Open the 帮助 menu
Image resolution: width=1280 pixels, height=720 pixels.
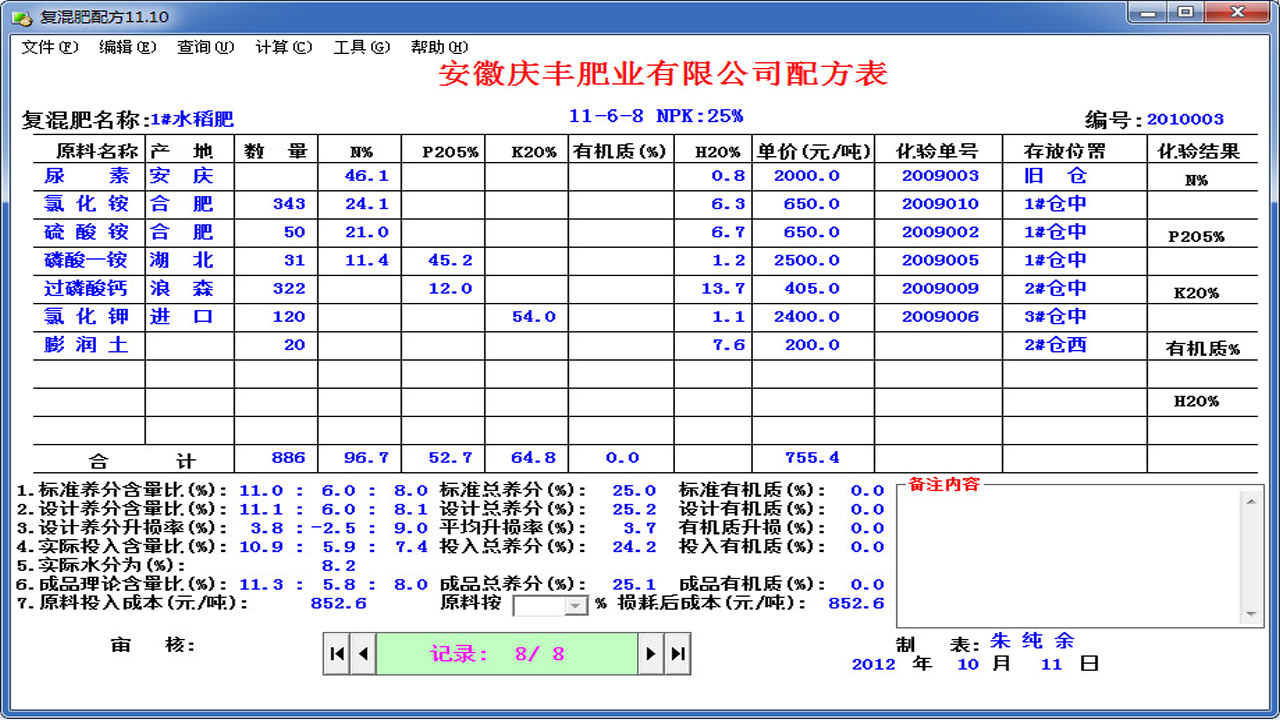[x=440, y=47]
